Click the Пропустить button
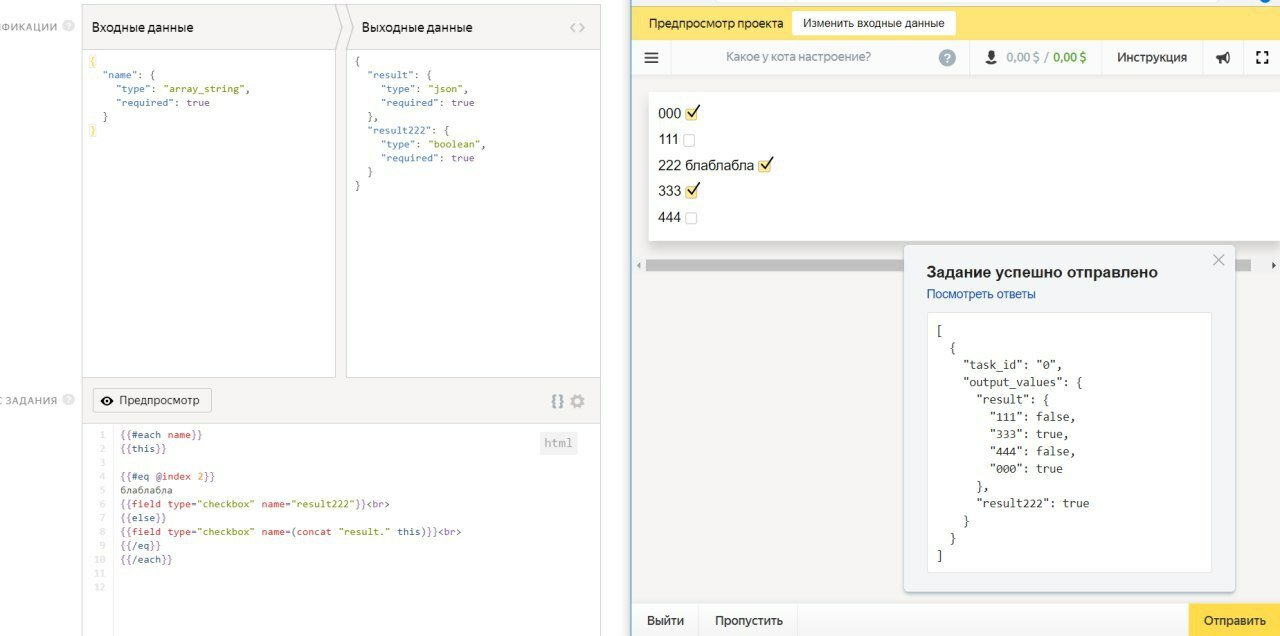Viewport: 1280px width, 636px height. tap(749, 620)
